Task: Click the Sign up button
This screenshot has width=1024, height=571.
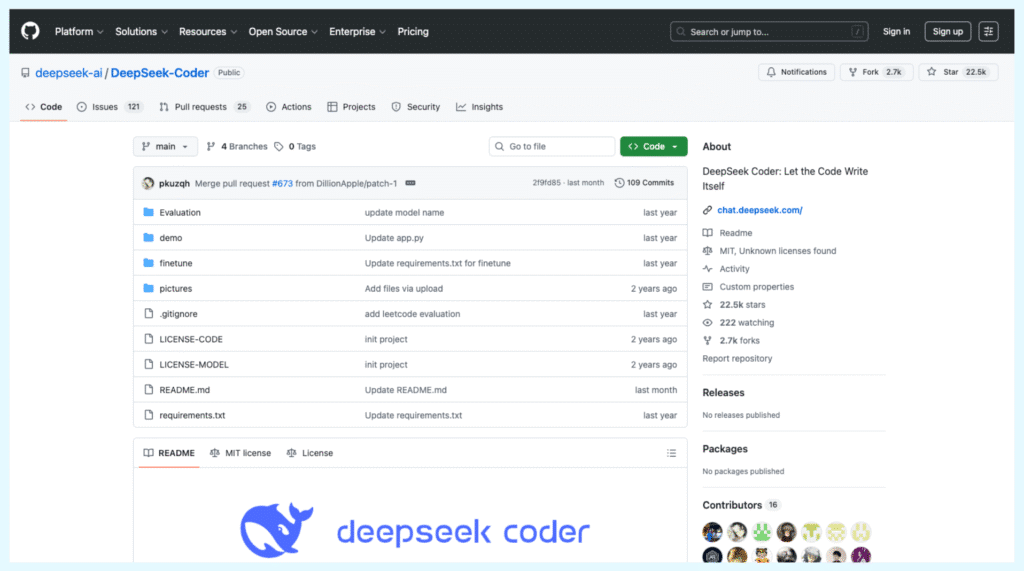Action: (948, 31)
